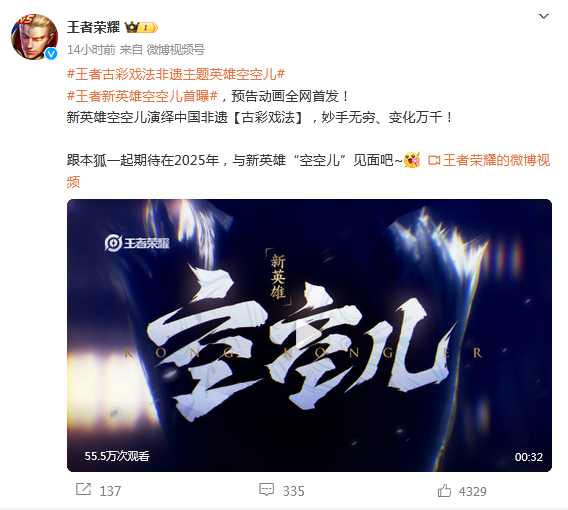Click the flower face emoji

tap(412, 160)
